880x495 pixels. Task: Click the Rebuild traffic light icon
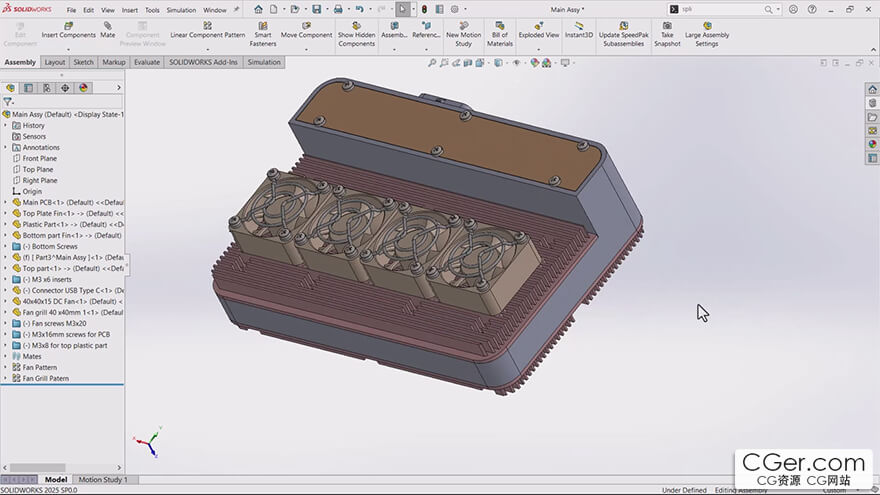click(424, 9)
